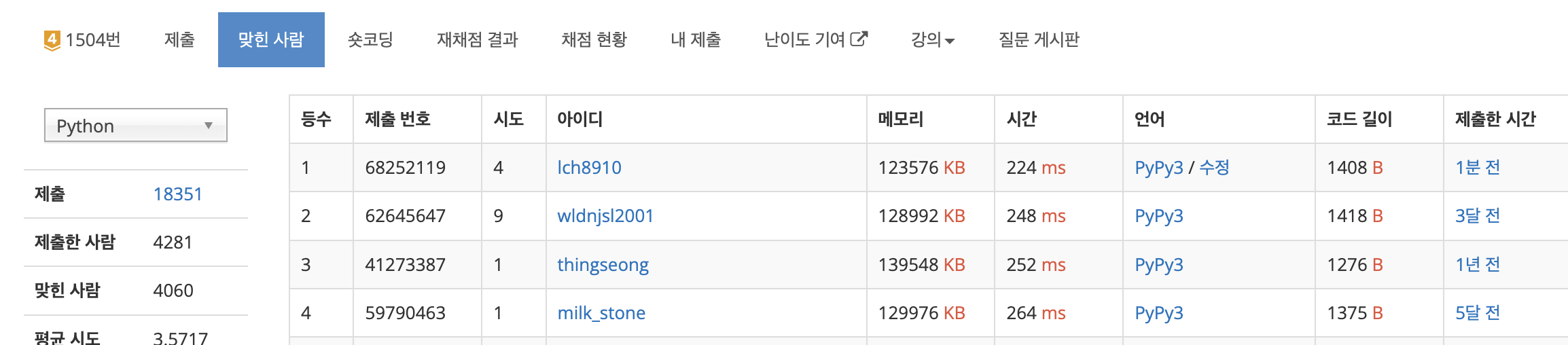The width and height of the screenshot is (1568, 345).
Task: Open the 질문 게시판 tab
Action: point(1038,40)
